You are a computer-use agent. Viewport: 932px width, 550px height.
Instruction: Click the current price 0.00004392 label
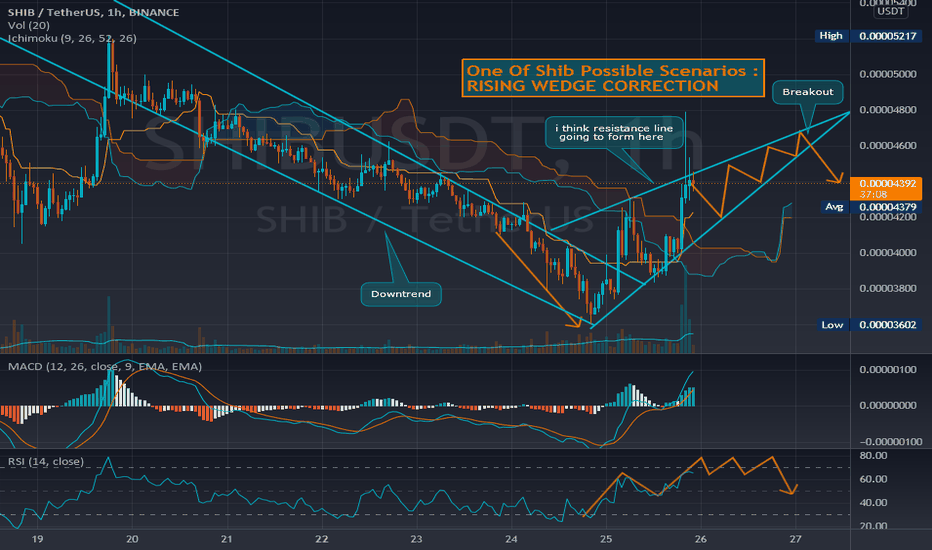click(886, 188)
